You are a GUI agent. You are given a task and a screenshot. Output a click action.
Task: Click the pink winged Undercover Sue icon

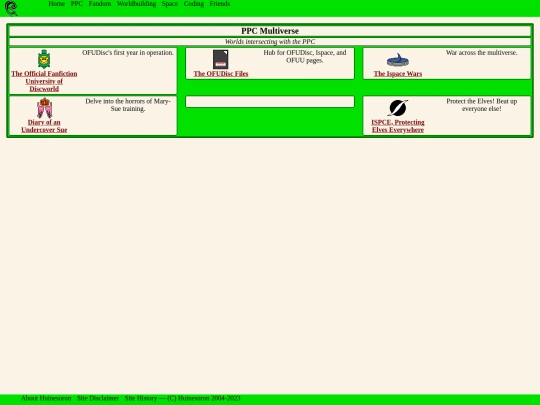click(44, 108)
